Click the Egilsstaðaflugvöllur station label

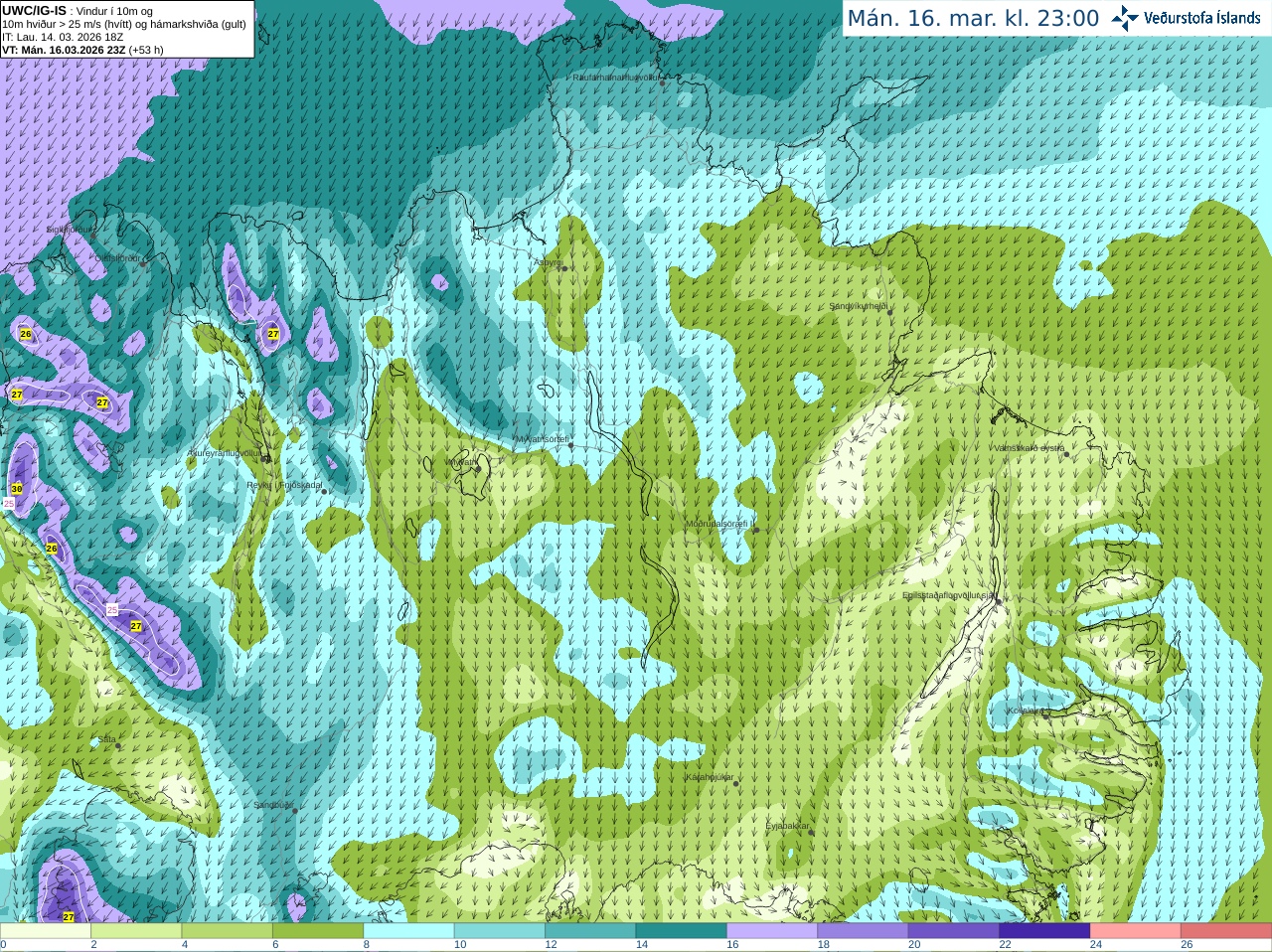(x=949, y=595)
